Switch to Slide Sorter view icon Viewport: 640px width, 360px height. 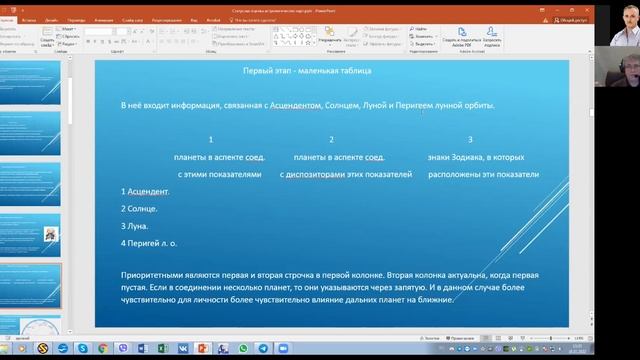[498, 338]
